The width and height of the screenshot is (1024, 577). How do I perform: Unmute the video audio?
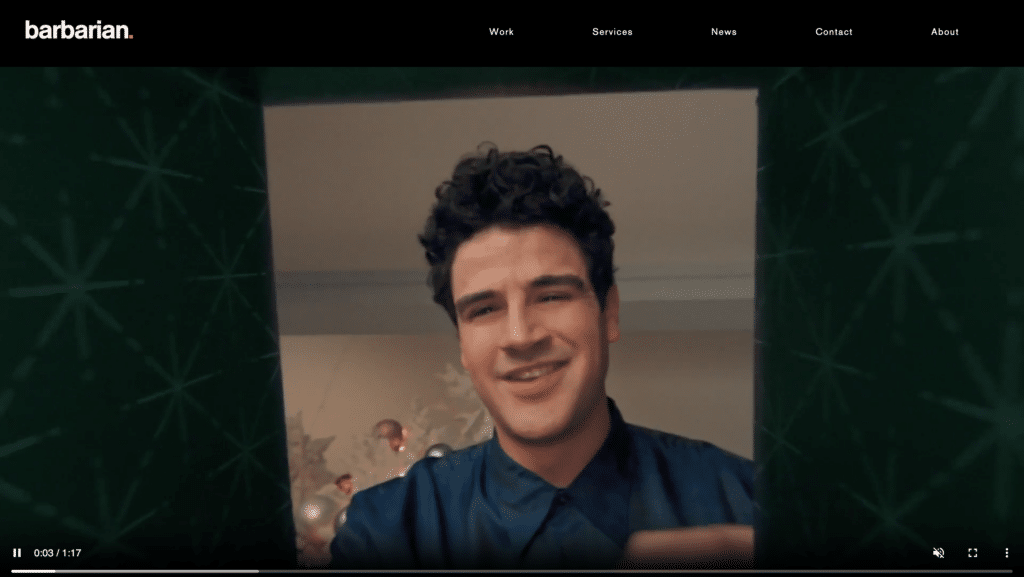coord(938,553)
